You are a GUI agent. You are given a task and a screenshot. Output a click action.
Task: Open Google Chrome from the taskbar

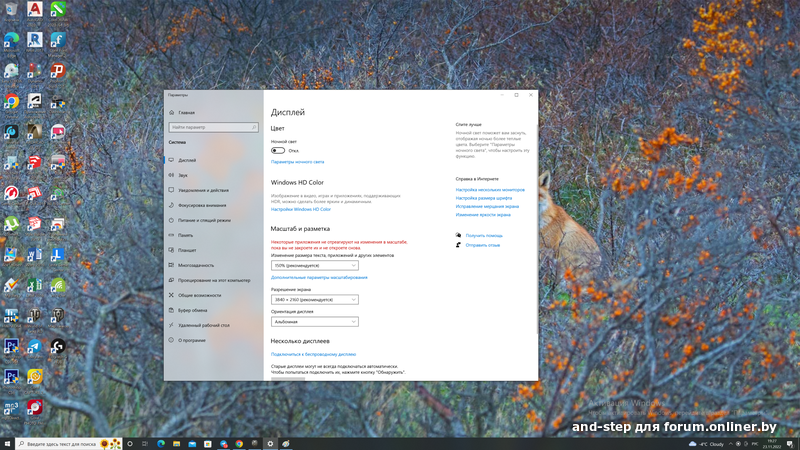(x=239, y=444)
